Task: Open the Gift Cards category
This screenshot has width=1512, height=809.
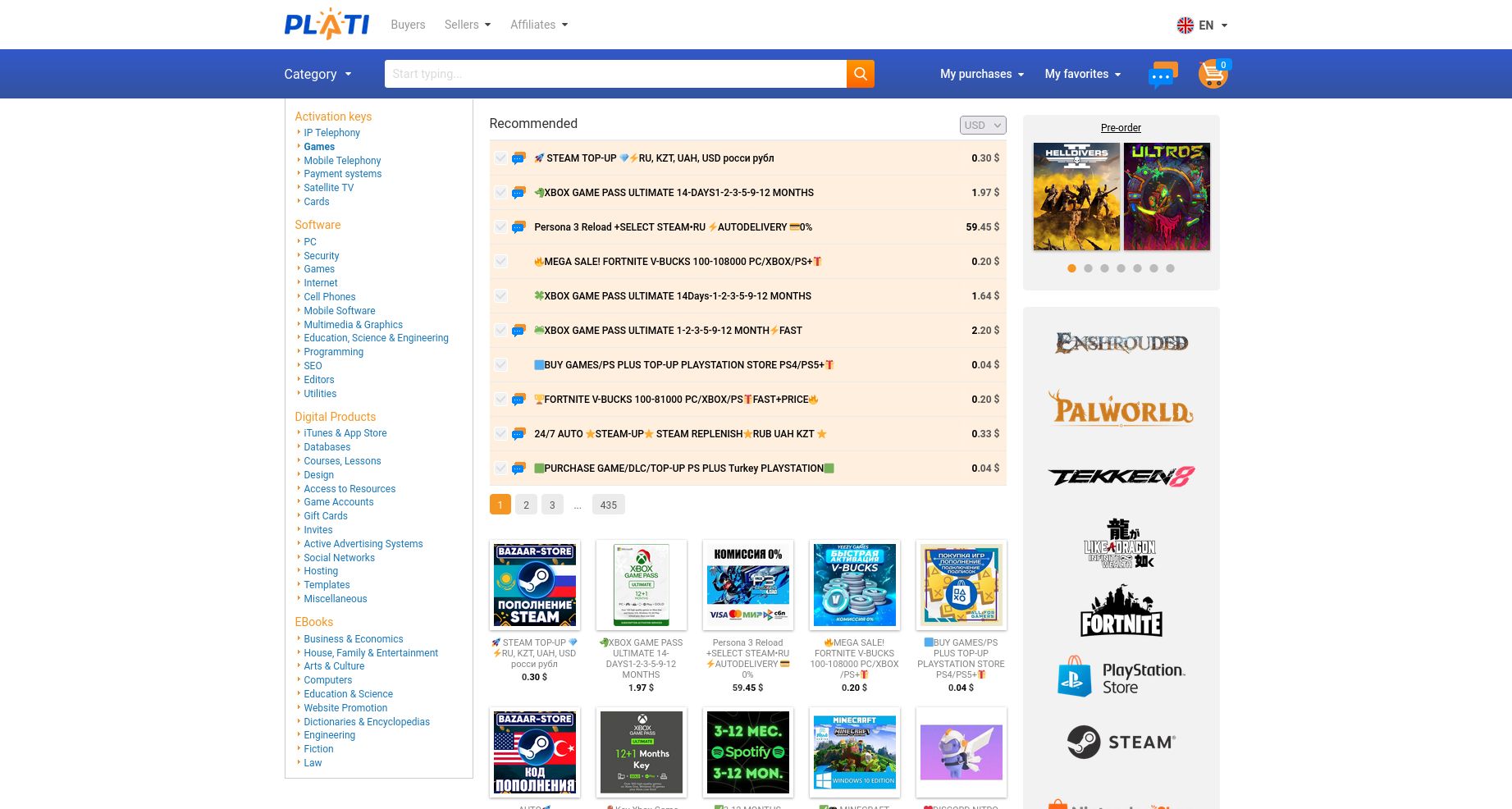Action: pos(326,516)
